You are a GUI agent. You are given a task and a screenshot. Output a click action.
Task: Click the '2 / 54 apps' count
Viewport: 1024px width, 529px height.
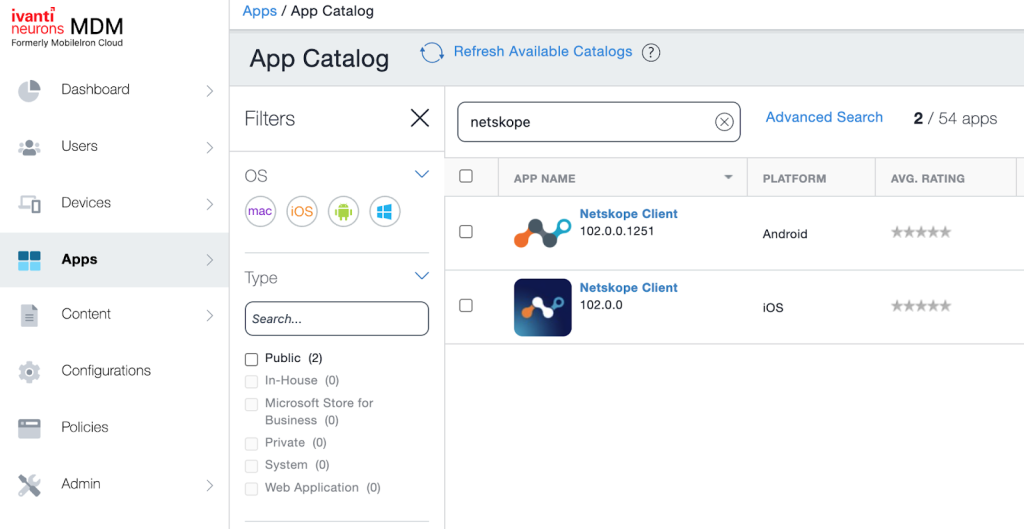[x=955, y=118]
